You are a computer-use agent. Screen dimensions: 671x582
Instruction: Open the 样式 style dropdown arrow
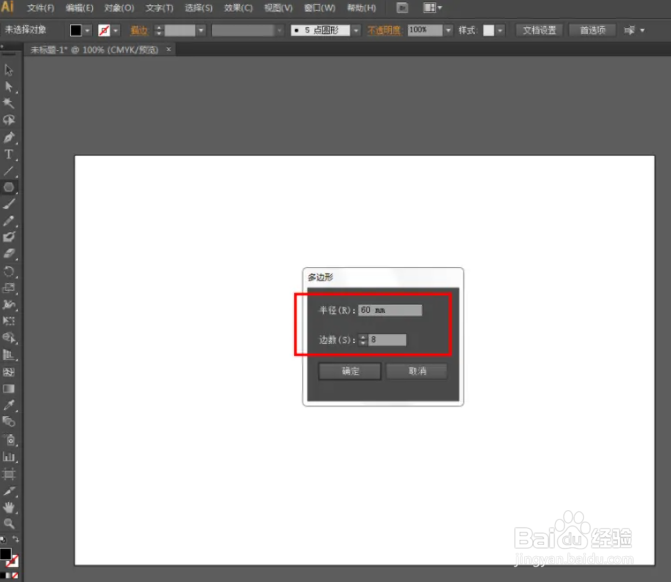pyautogui.click(x=500, y=30)
